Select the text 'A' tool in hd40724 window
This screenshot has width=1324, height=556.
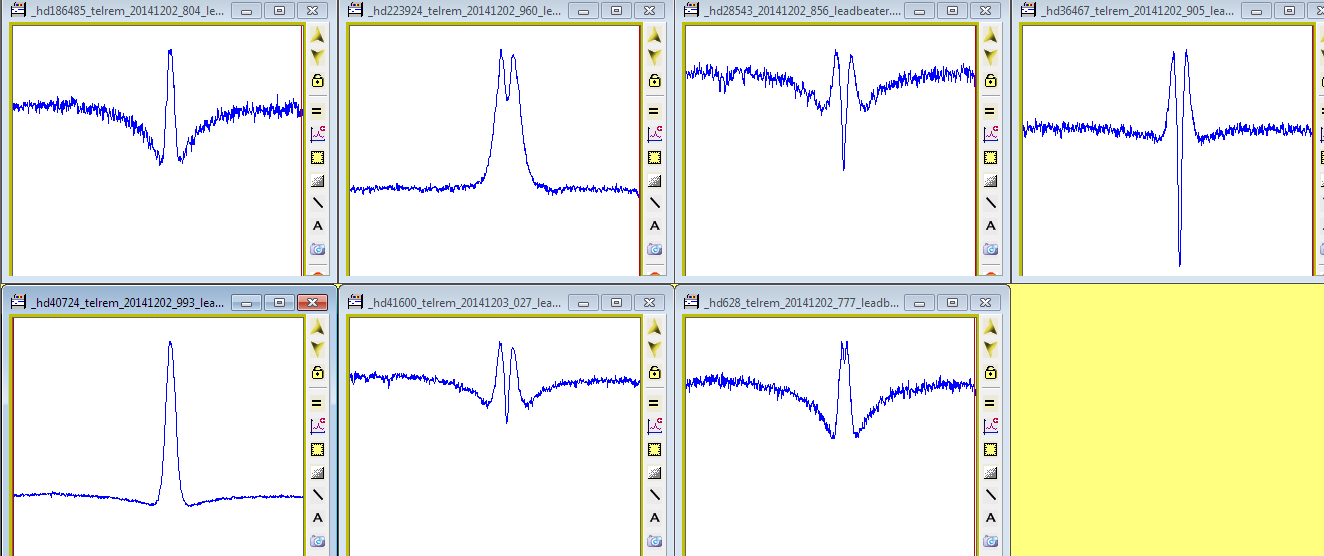click(318, 518)
